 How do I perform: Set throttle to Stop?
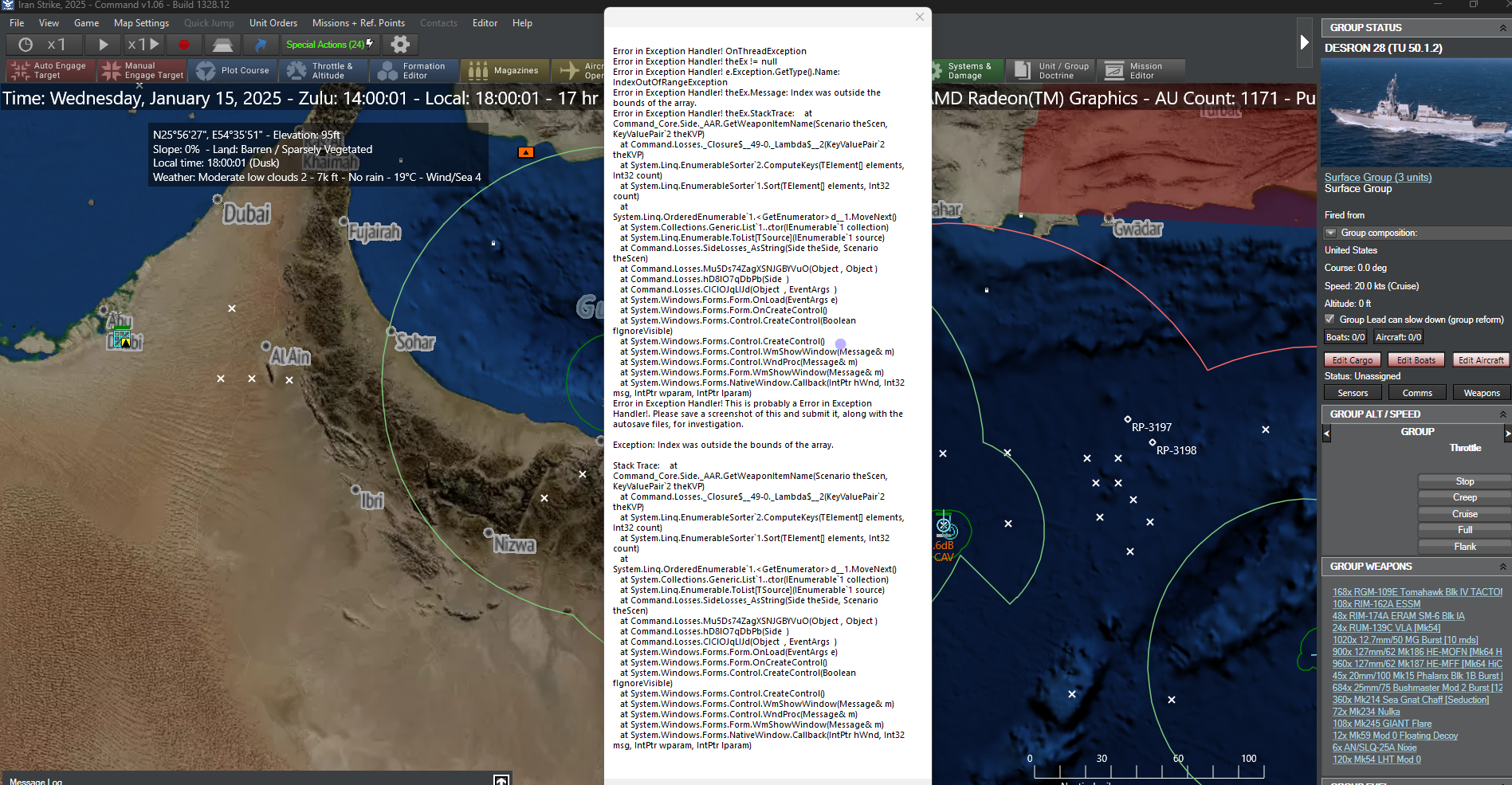click(x=1465, y=481)
